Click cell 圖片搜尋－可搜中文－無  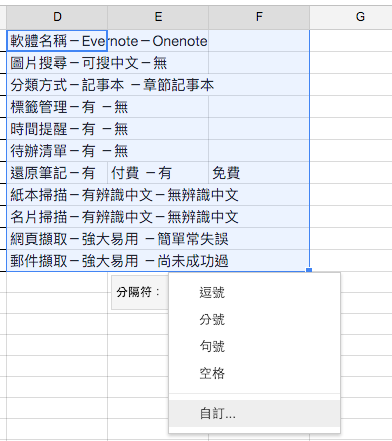tap(57, 63)
